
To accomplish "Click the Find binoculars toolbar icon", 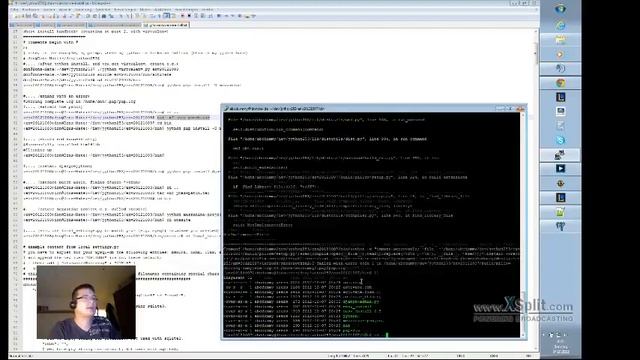I will pos(103,16).
